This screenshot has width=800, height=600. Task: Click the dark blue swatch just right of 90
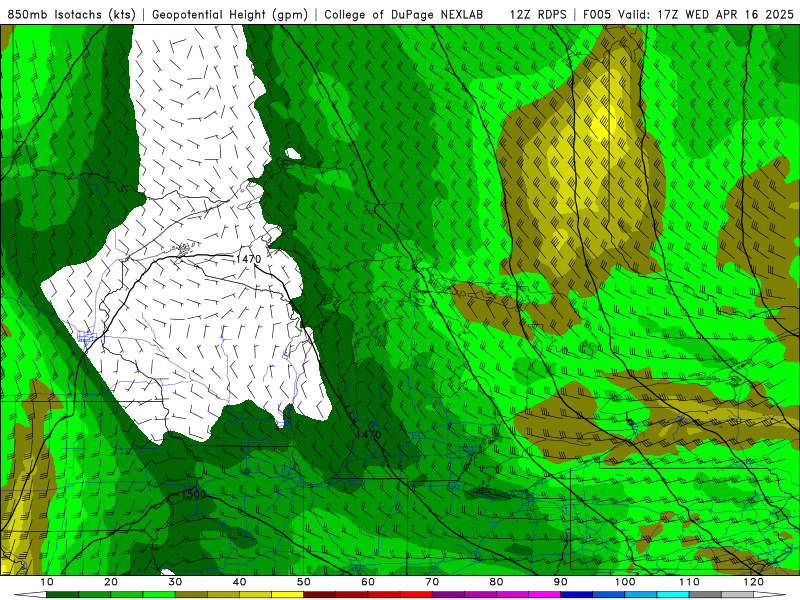tap(577, 595)
